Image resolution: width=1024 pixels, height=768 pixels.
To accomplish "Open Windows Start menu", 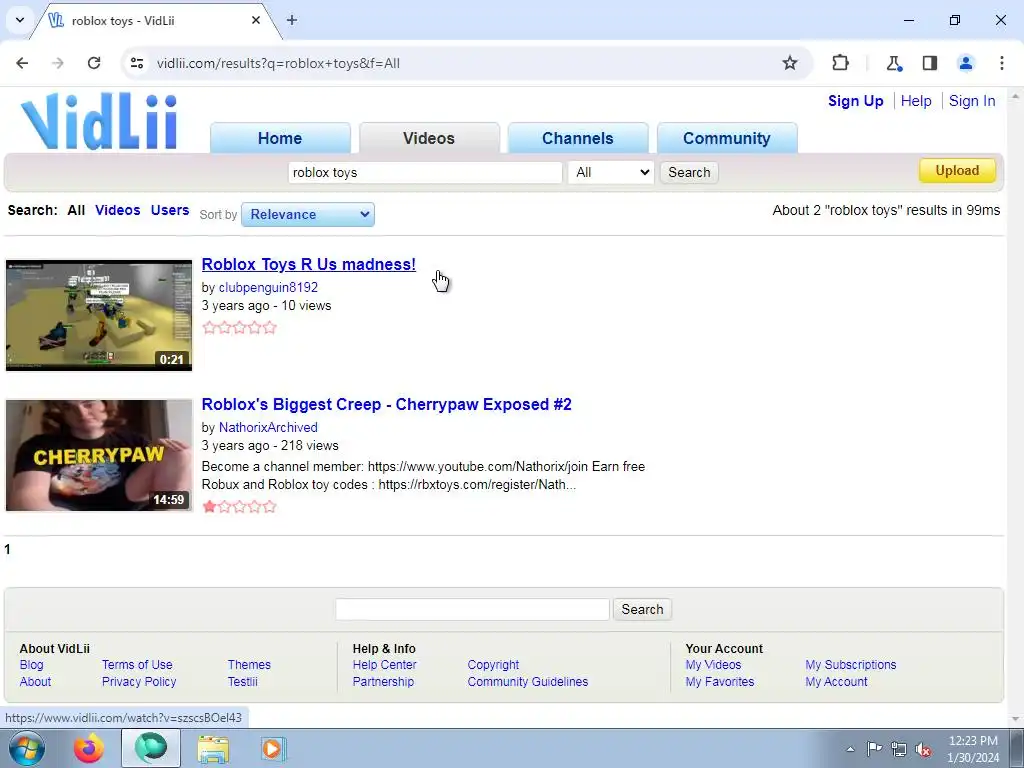I will pos(27,748).
